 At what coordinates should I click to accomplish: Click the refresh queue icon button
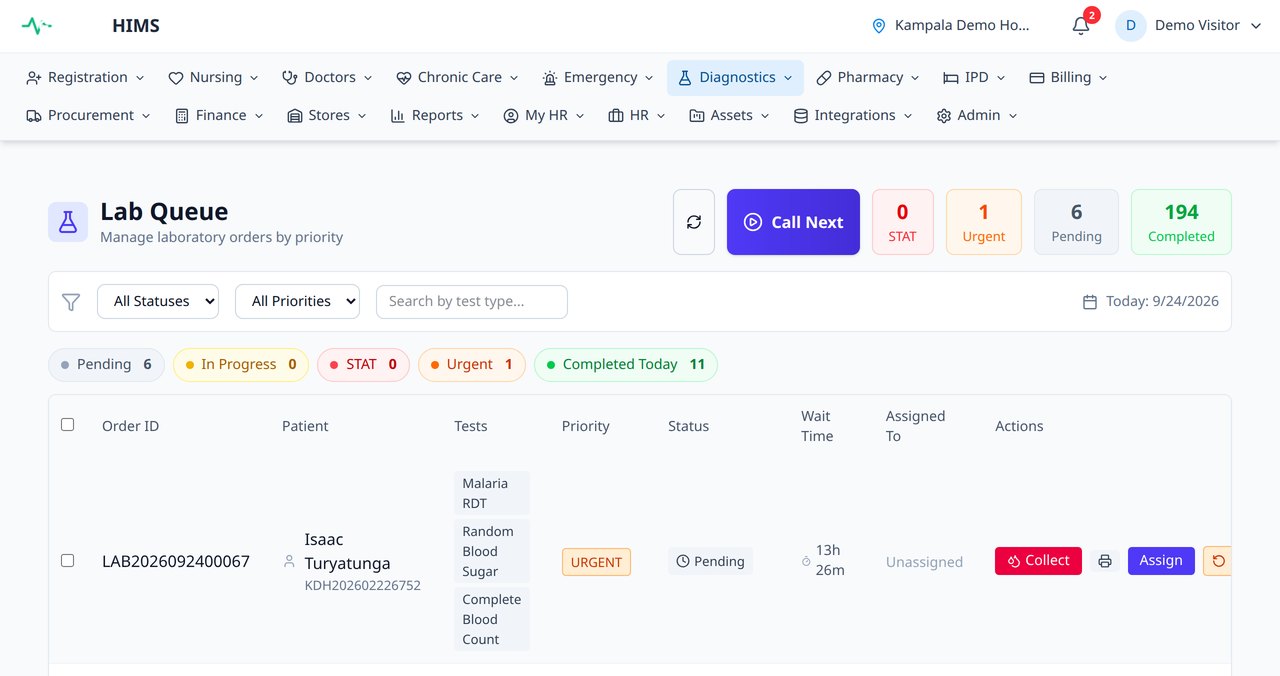(694, 222)
